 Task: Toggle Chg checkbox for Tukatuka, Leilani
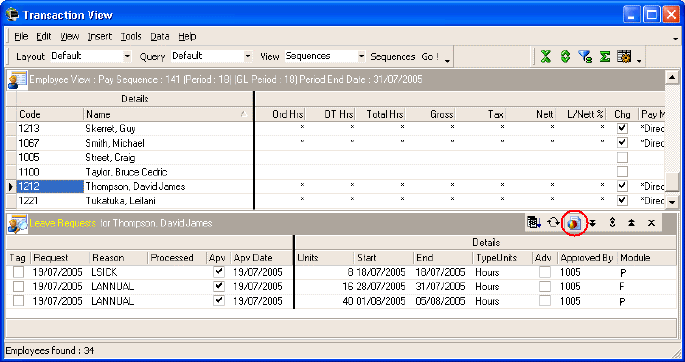[x=622, y=200]
